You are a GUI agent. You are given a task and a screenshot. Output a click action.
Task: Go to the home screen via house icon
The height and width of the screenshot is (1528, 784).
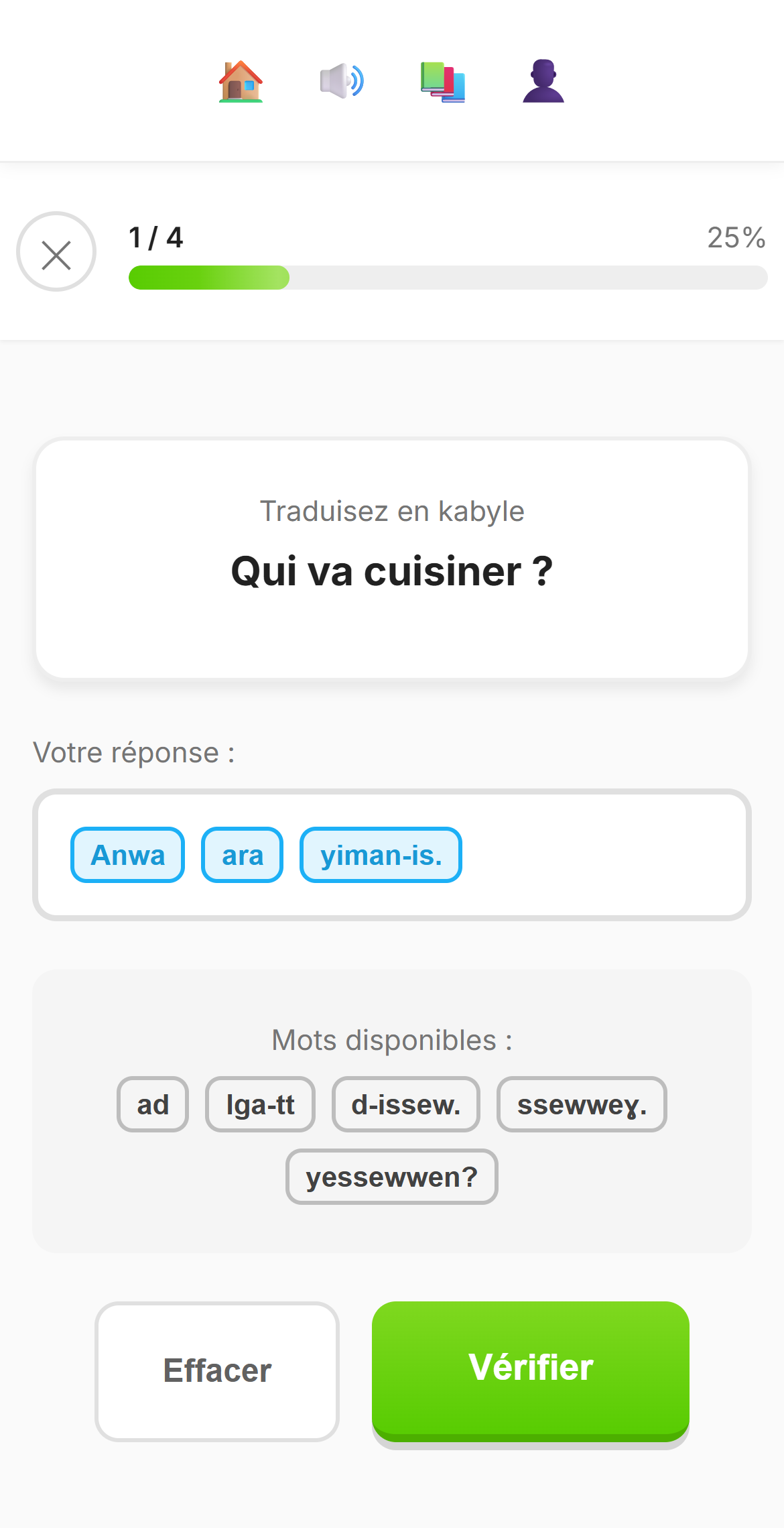[241, 82]
